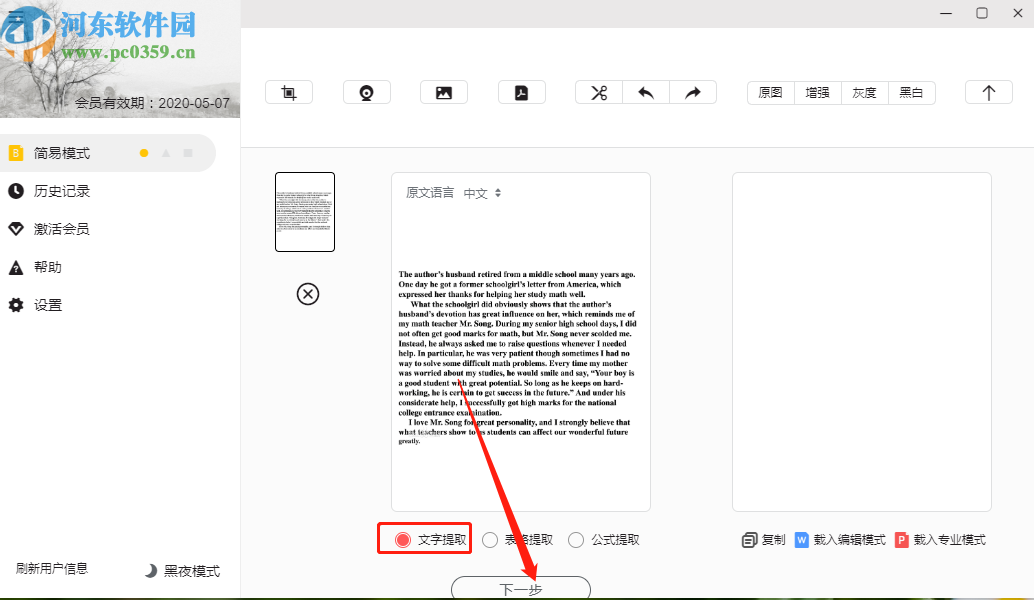Switch image filter to 黑白
Image resolution: width=1034 pixels, height=600 pixels.
(911, 93)
